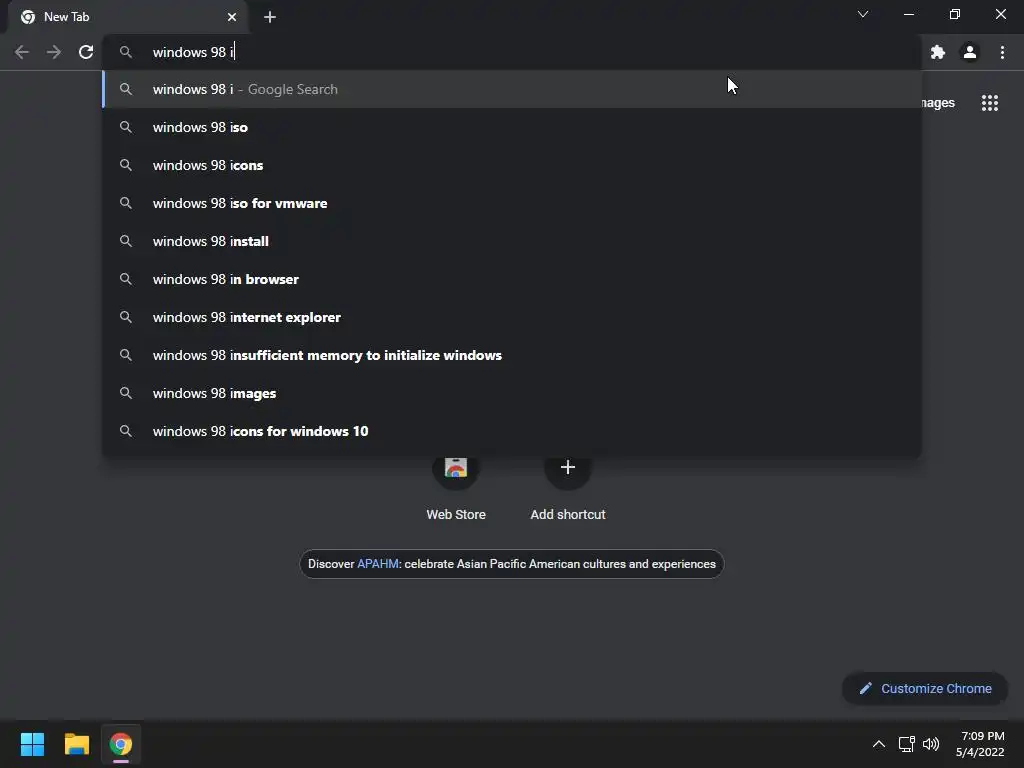Open the Web Store shortcut
1024x768 pixels.
[456, 487]
